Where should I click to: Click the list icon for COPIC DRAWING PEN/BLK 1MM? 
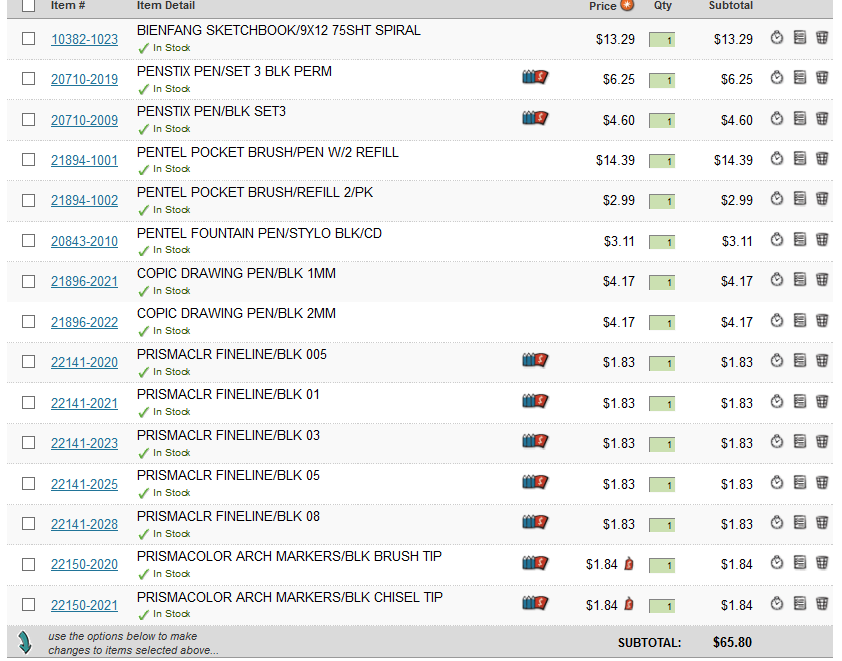coord(800,280)
